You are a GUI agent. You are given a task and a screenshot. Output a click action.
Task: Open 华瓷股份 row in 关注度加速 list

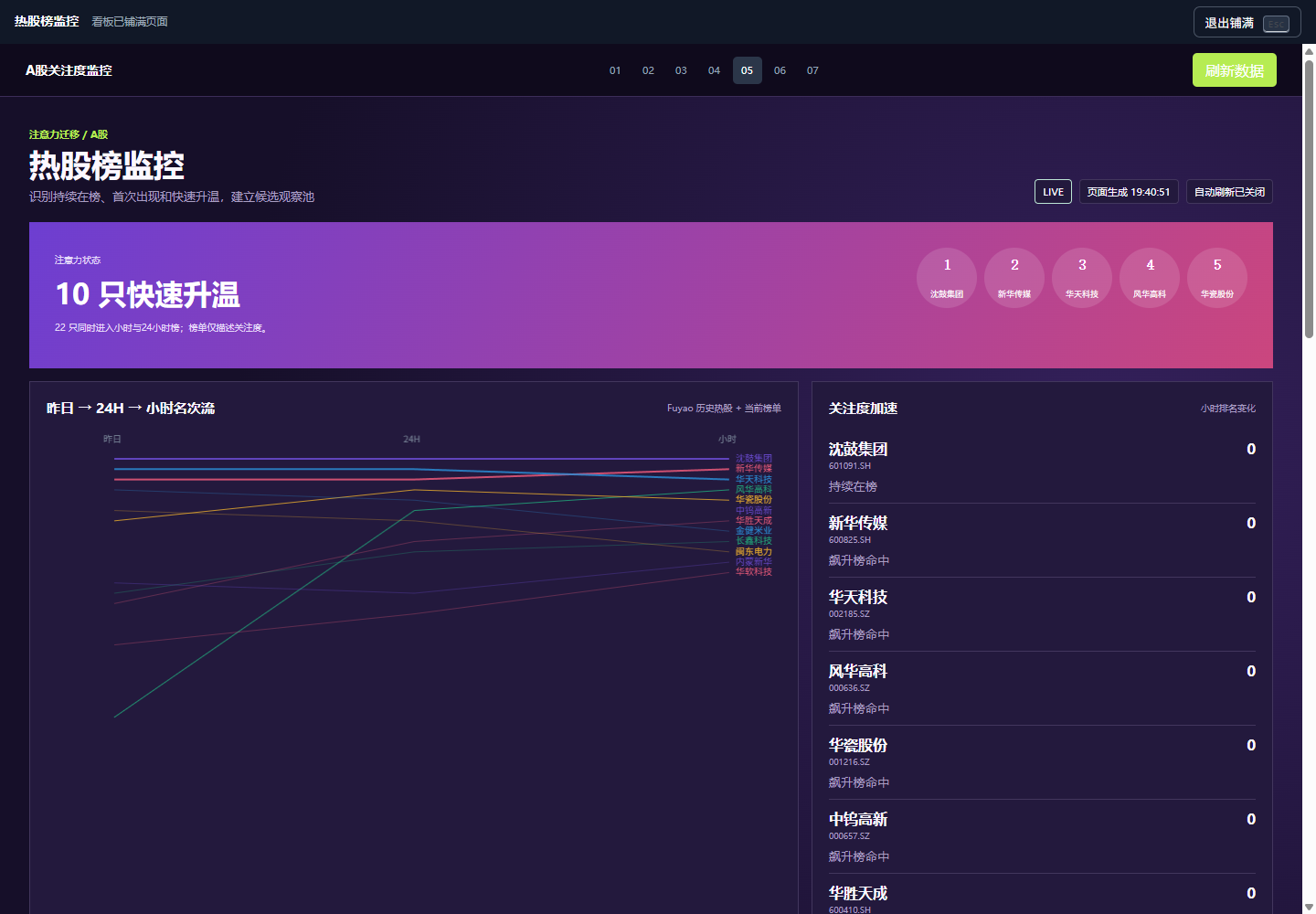[1042, 763]
